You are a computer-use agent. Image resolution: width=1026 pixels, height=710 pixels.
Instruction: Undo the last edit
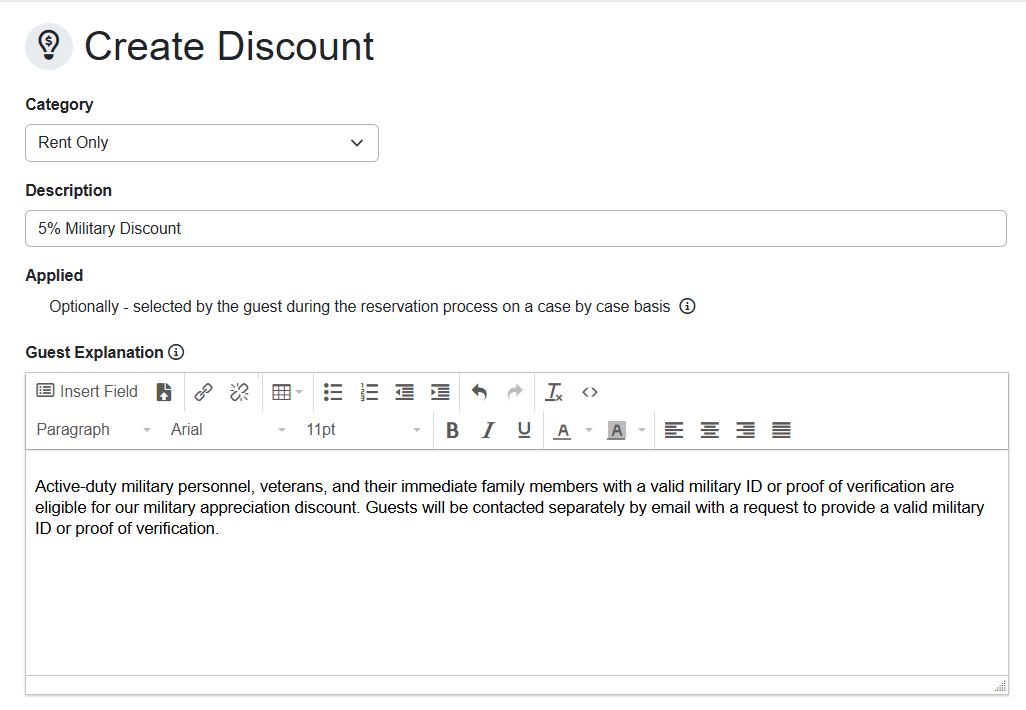[479, 392]
